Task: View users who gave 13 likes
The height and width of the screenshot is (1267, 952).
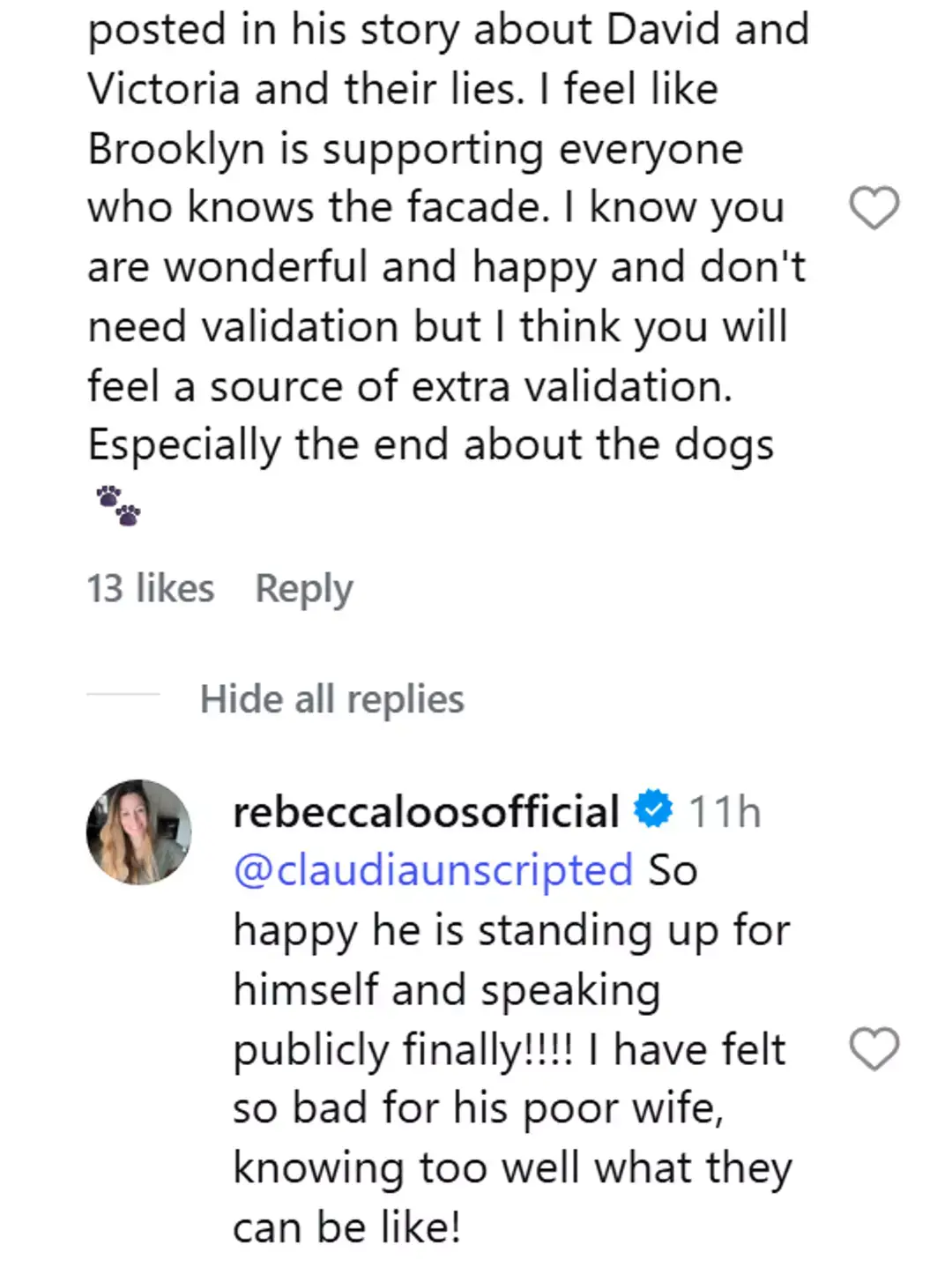Action: click(x=151, y=587)
